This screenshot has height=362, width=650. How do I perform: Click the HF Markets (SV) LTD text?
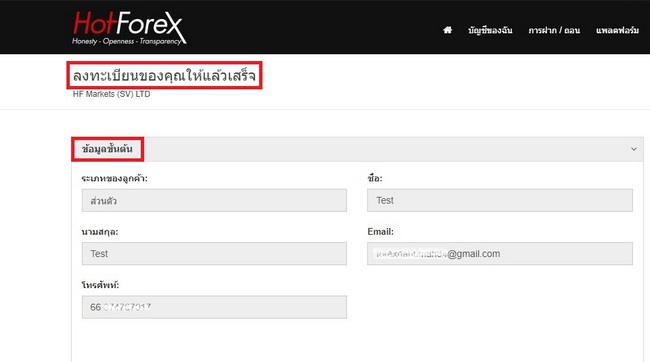click(112, 94)
